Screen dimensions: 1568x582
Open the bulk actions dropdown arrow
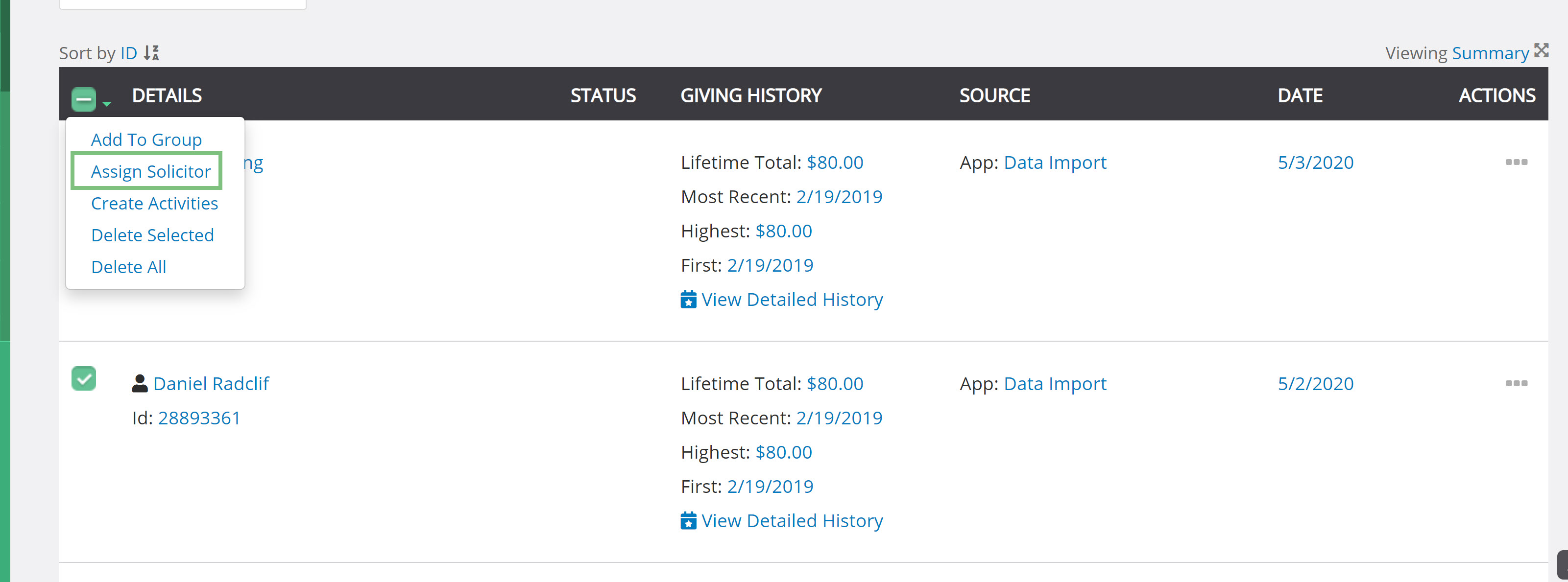pos(107,104)
